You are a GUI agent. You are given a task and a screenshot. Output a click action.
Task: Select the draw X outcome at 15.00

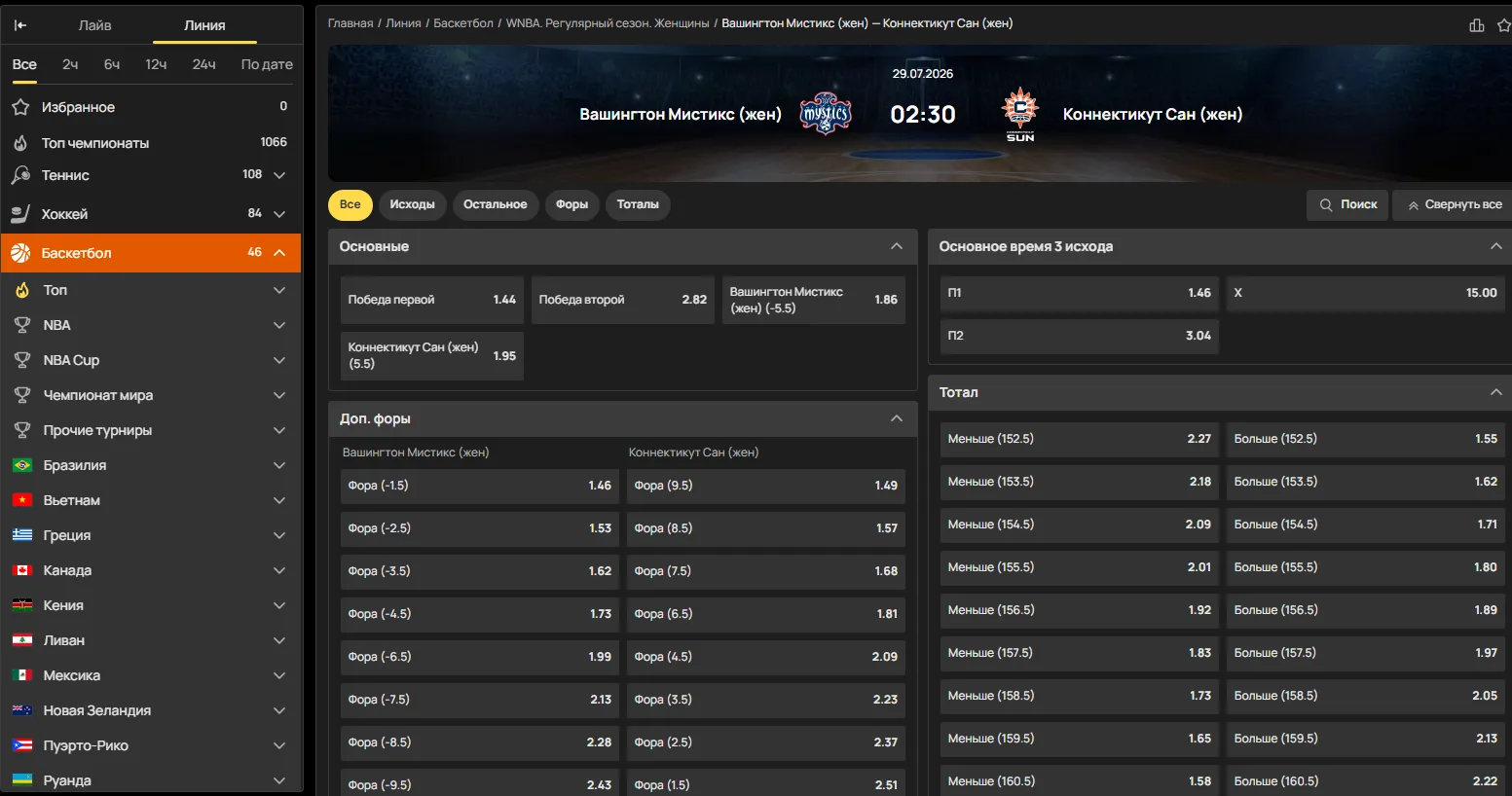[1366, 293]
